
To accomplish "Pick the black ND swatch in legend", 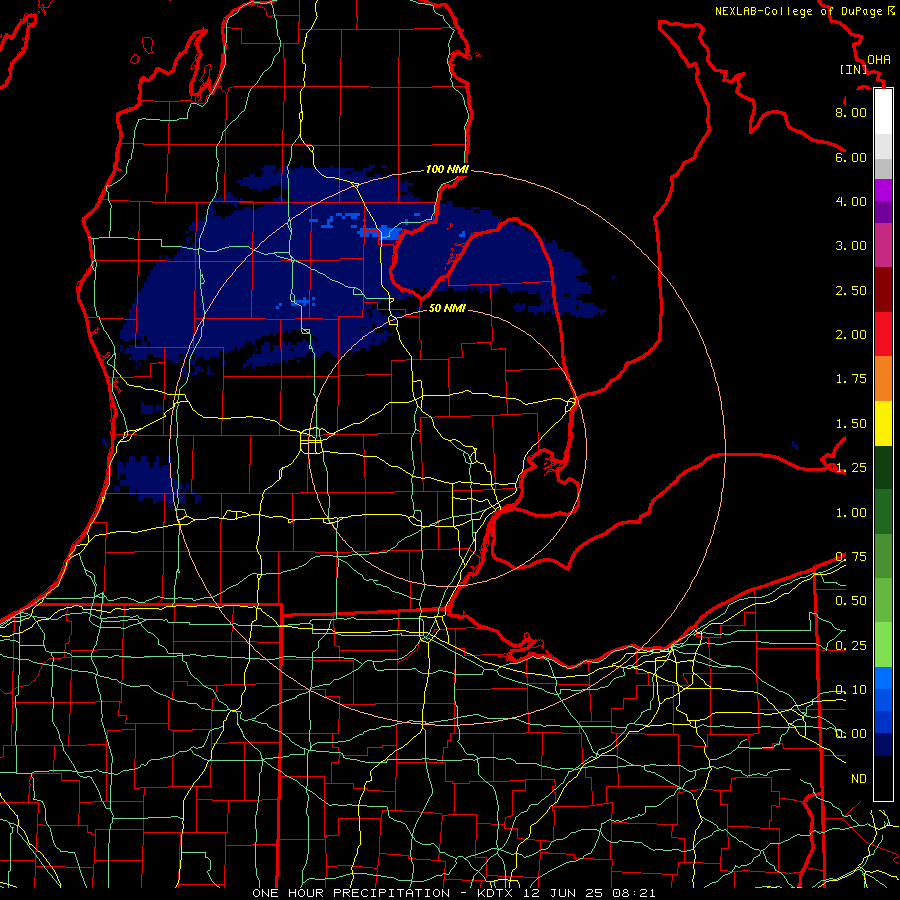I will [x=883, y=778].
